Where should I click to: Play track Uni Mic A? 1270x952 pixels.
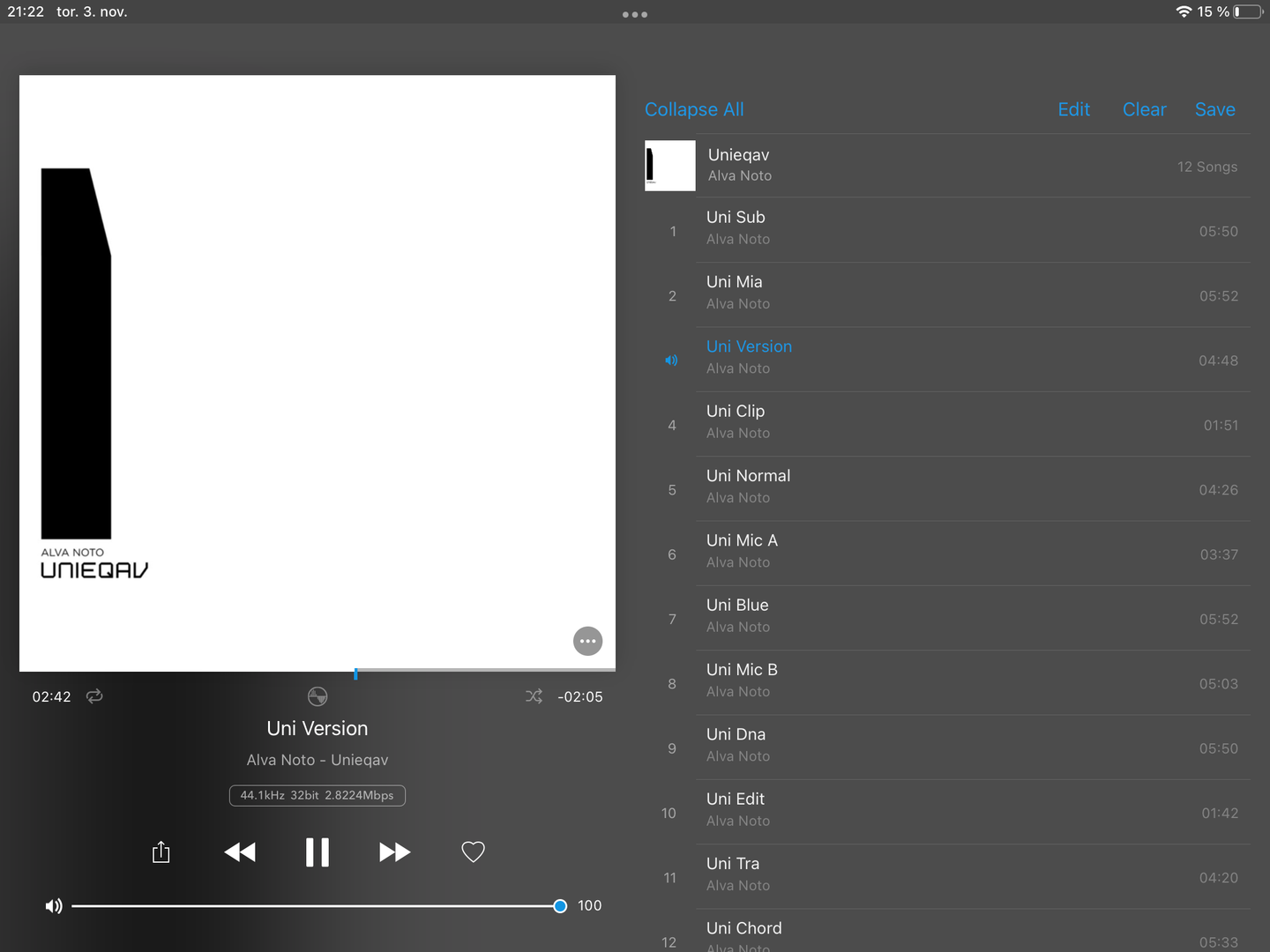(947, 554)
